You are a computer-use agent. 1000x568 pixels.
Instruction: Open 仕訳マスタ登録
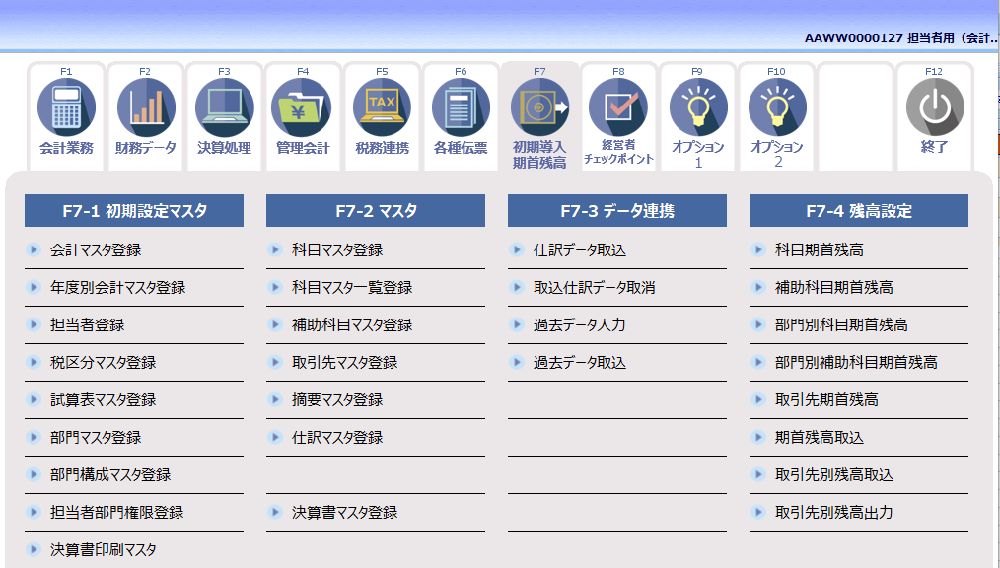point(337,437)
